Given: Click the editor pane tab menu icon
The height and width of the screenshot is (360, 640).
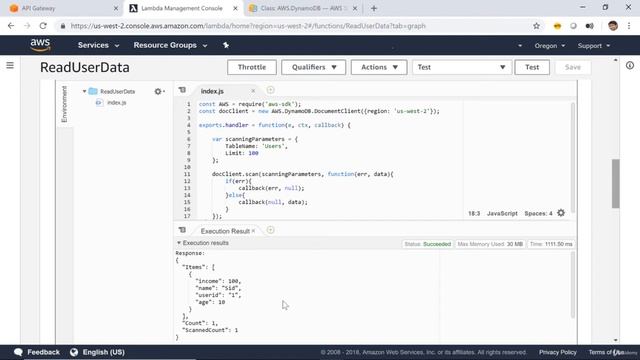Looking at the screenshot, I should coord(182,90).
